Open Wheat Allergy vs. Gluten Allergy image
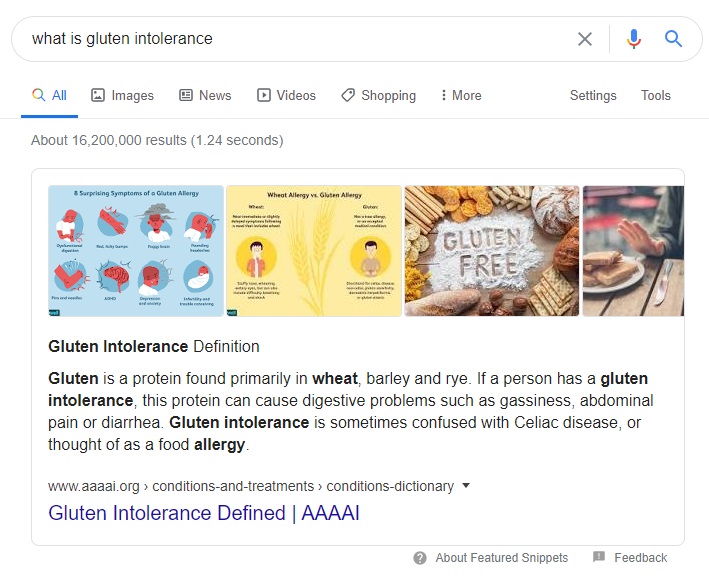Image resolution: width=709 pixels, height=583 pixels. coord(314,251)
